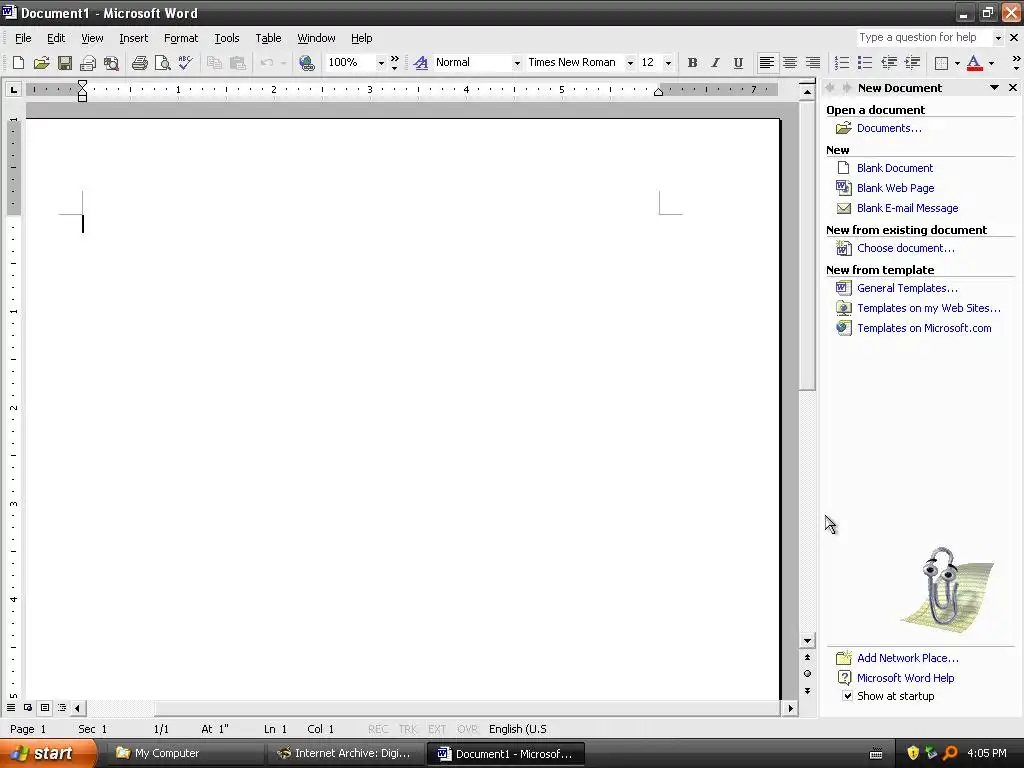The height and width of the screenshot is (768, 1024).
Task: Click the Open folder toolbar icon
Action: (42, 63)
